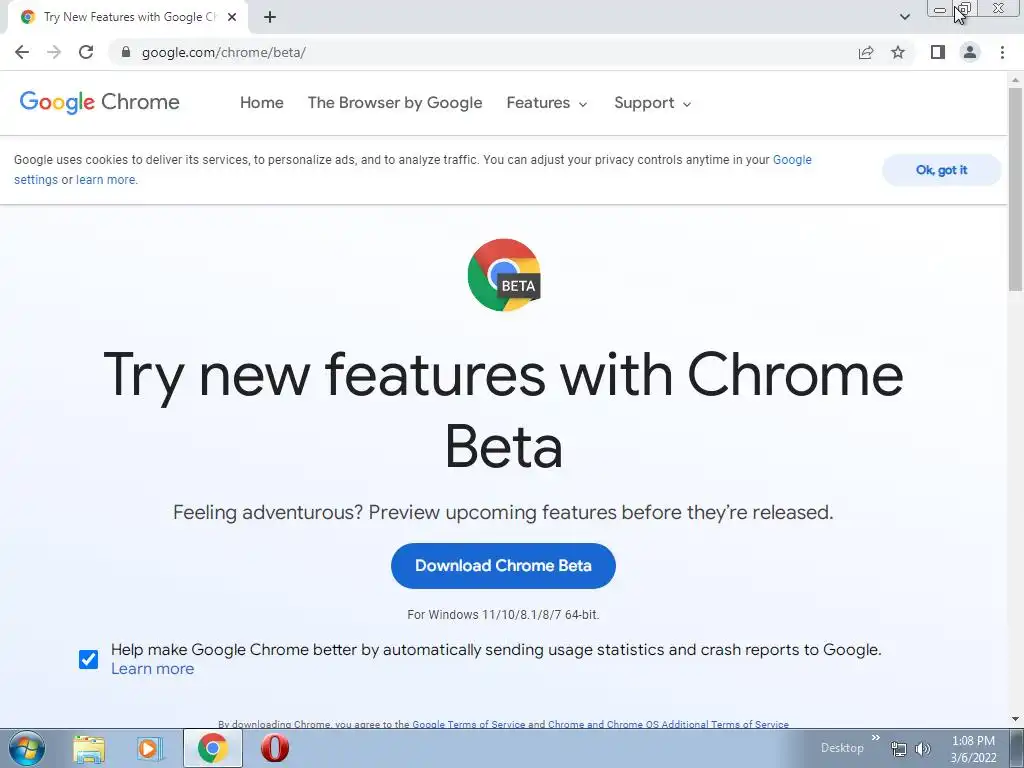
Task: Open Learn more link below checkbox
Action: [152, 669]
